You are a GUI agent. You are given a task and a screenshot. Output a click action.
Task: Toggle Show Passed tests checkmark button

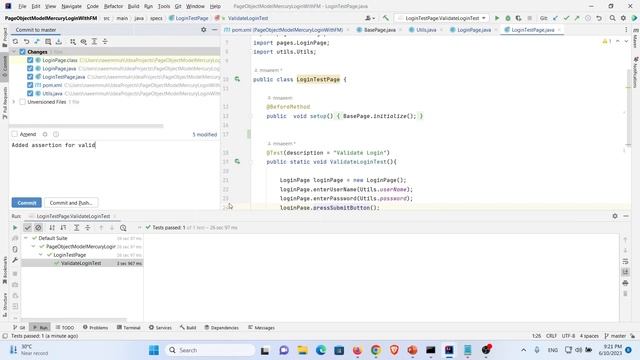click(x=27, y=228)
